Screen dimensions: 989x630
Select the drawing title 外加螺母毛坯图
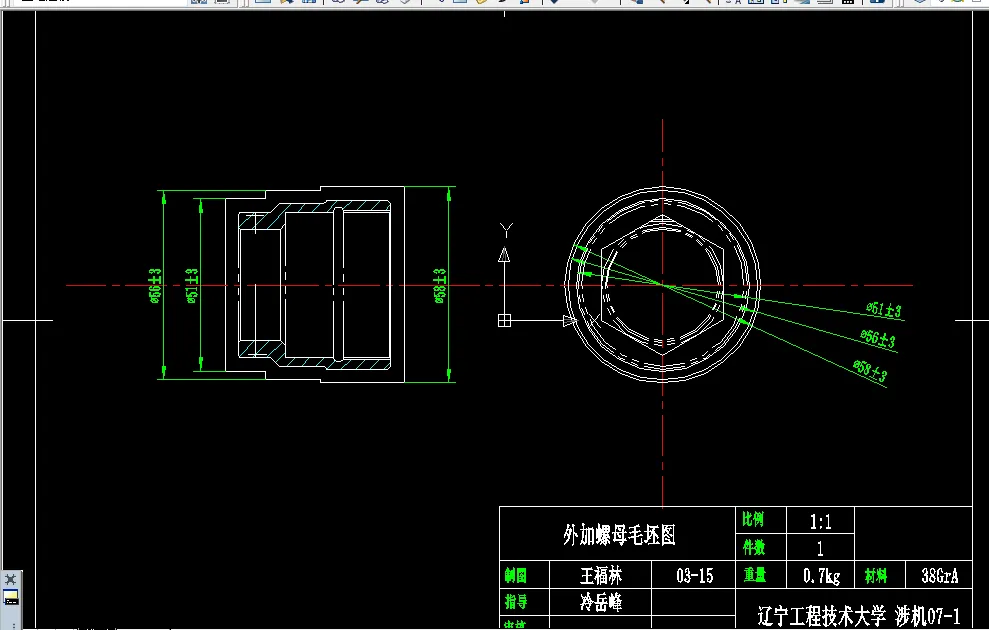[619, 535]
